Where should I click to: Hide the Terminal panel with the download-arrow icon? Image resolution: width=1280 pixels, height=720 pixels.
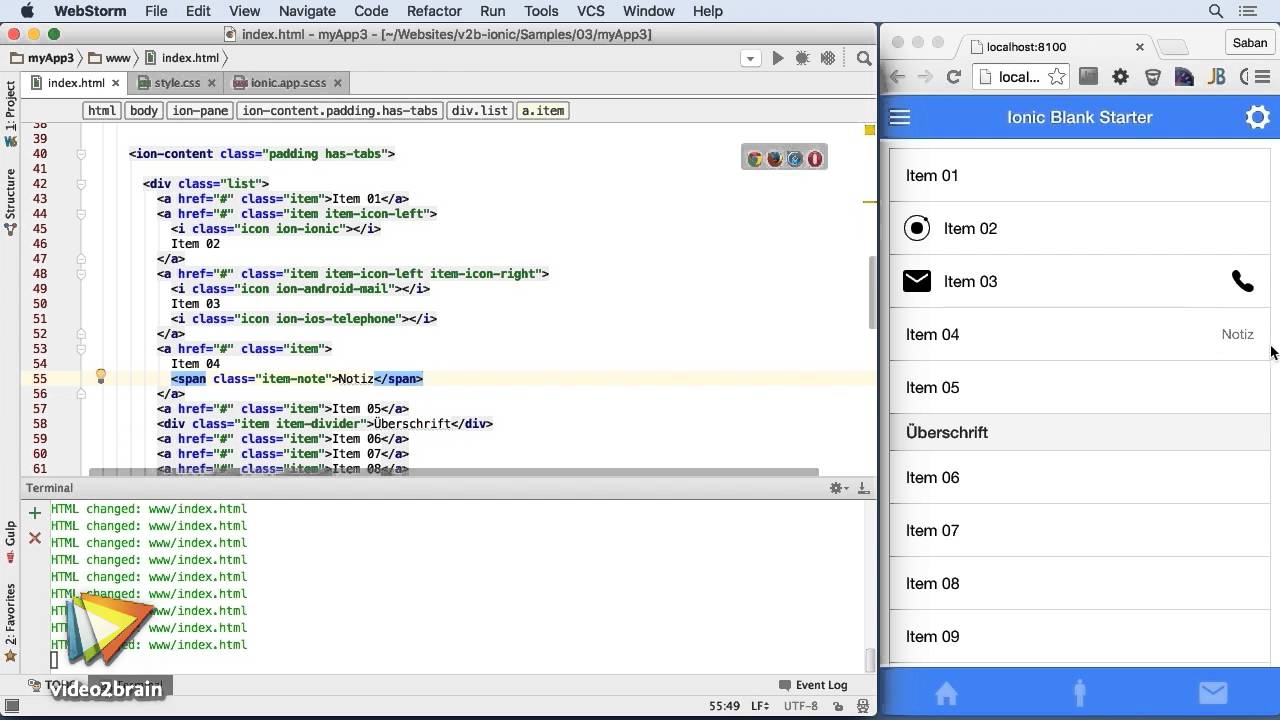(x=864, y=488)
